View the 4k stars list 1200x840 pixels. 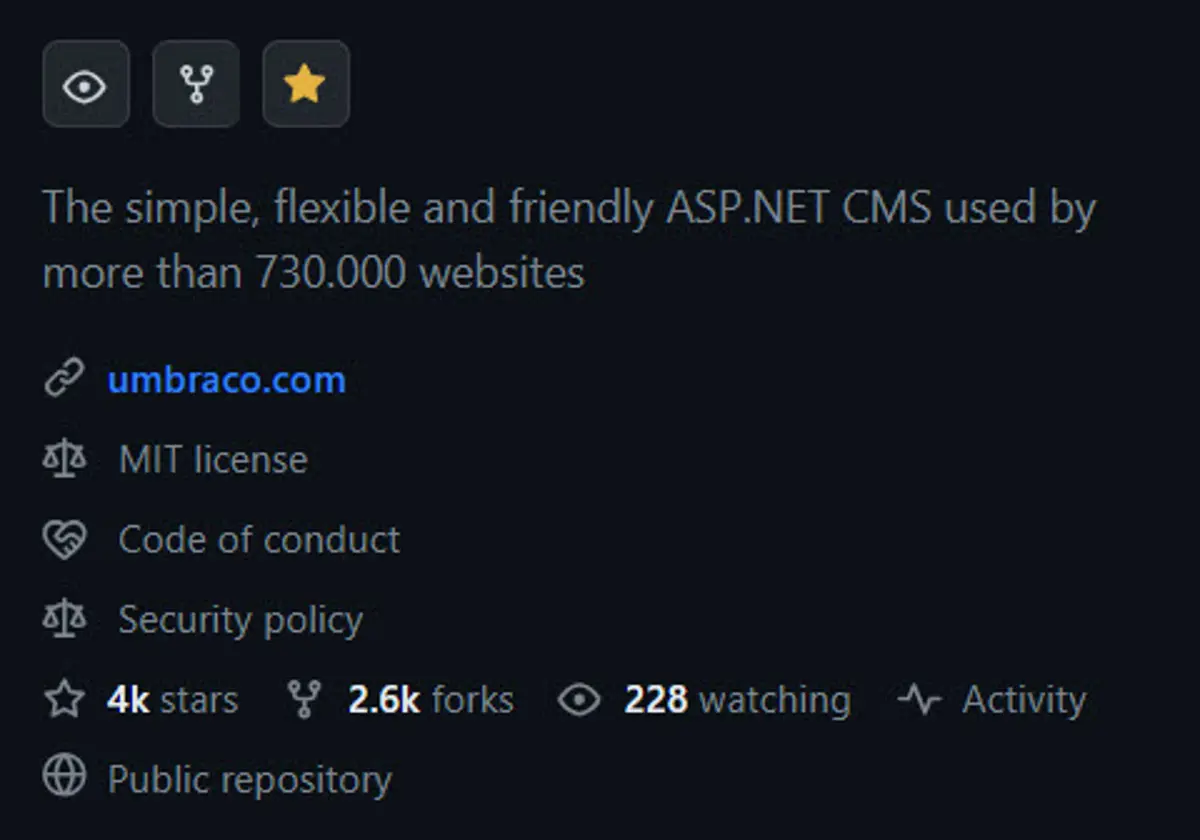[x=172, y=700]
